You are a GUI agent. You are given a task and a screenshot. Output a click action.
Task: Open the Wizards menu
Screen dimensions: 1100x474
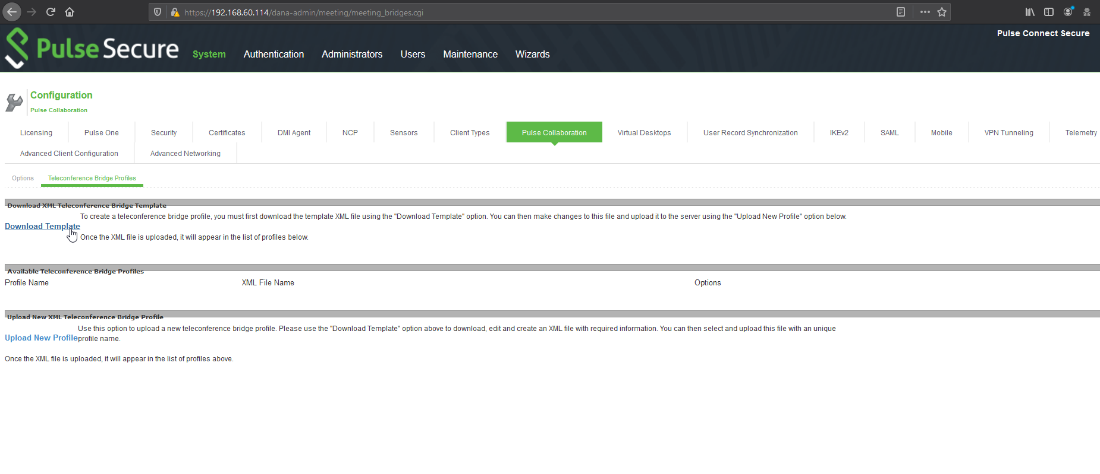[x=532, y=54]
